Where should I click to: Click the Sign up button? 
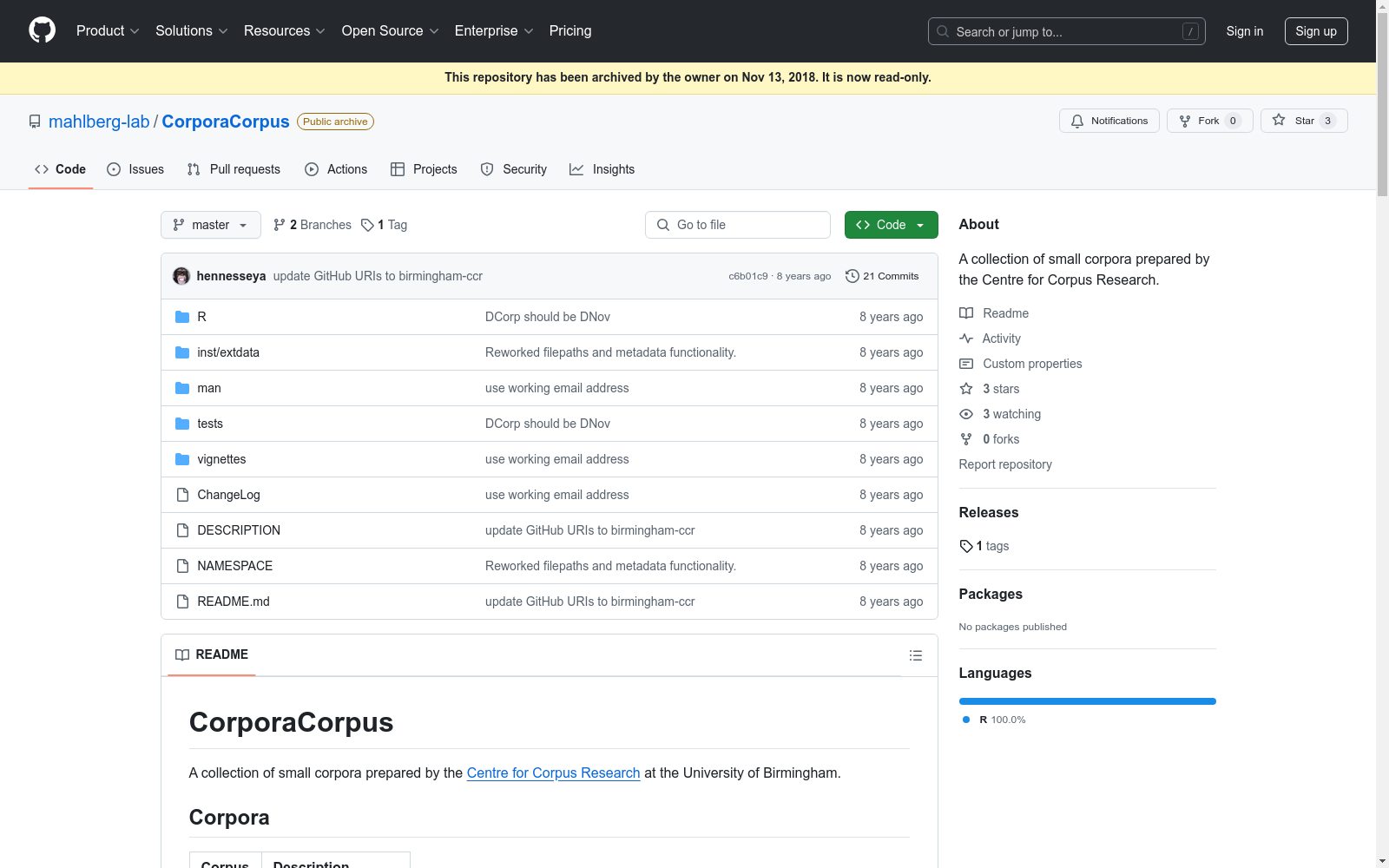tap(1316, 31)
